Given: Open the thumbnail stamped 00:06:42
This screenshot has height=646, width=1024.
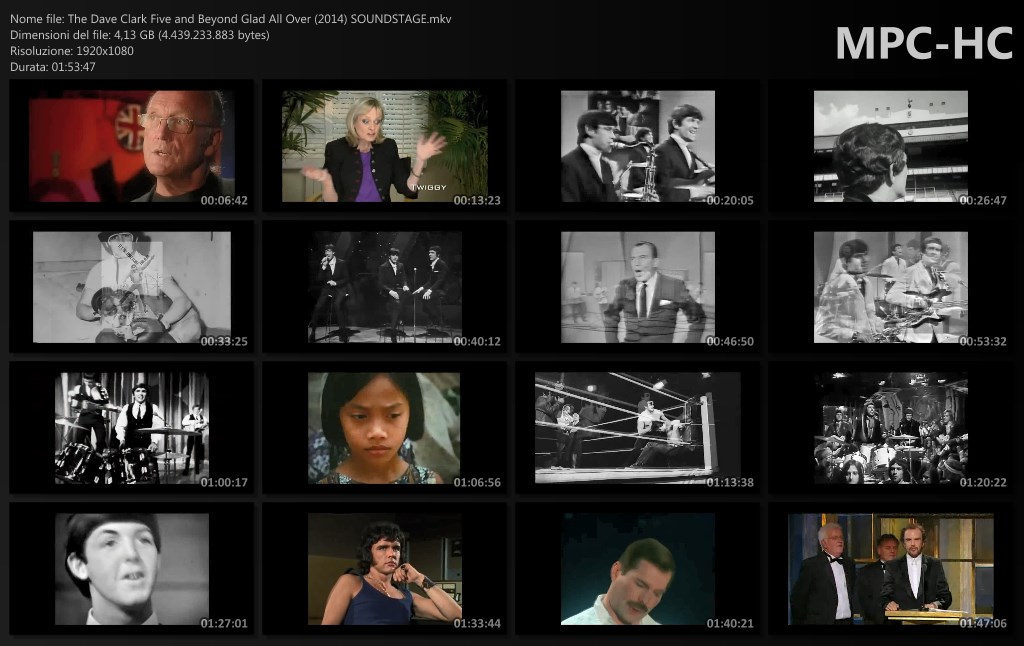Looking at the screenshot, I should pyautogui.click(x=131, y=146).
